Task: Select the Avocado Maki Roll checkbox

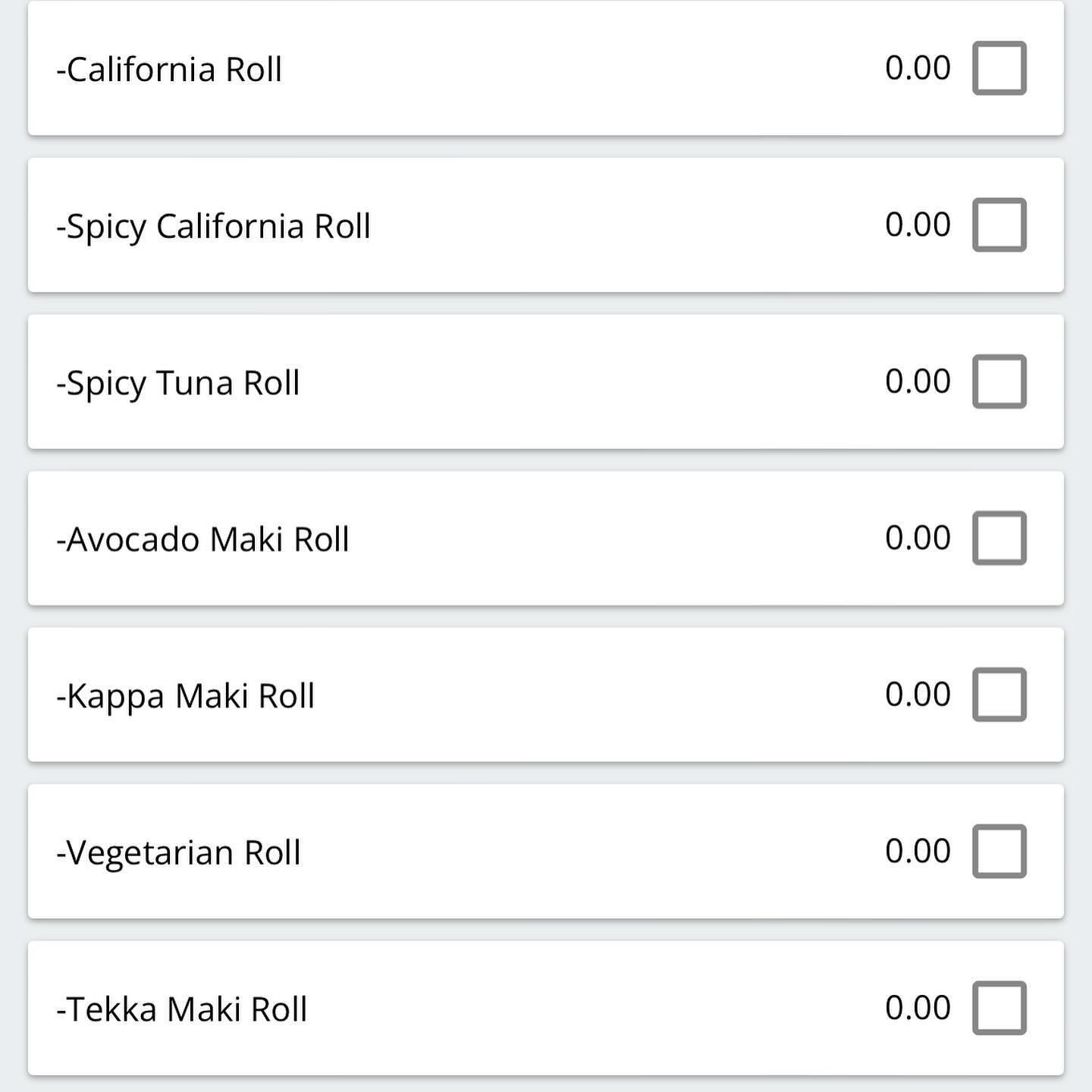Action: pyautogui.click(x=999, y=538)
